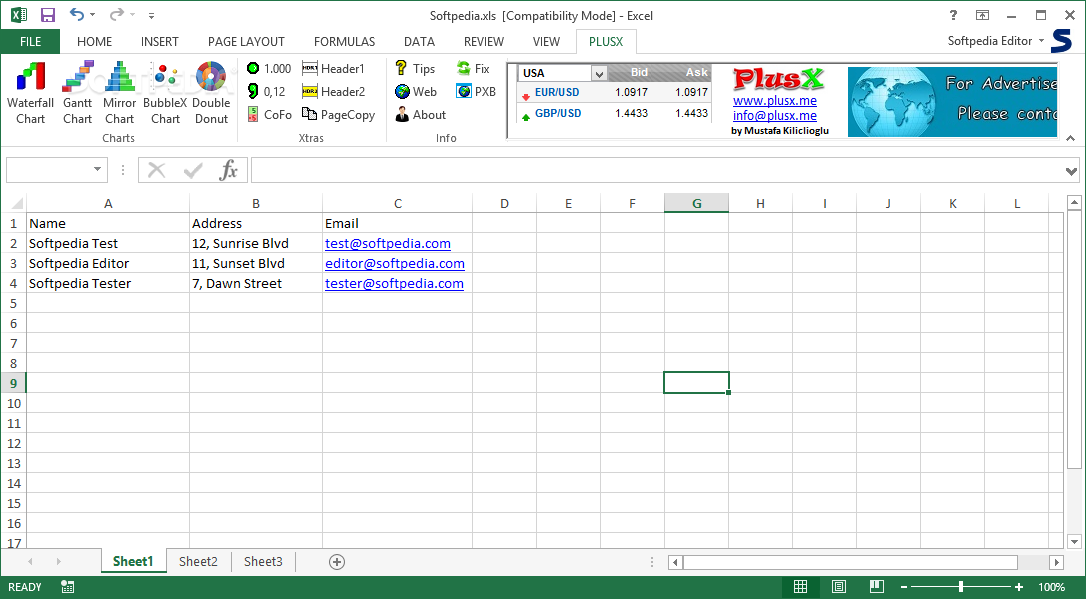Click the Insert Function fx button
The height and width of the screenshot is (599, 1086).
[x=229, y=170]
